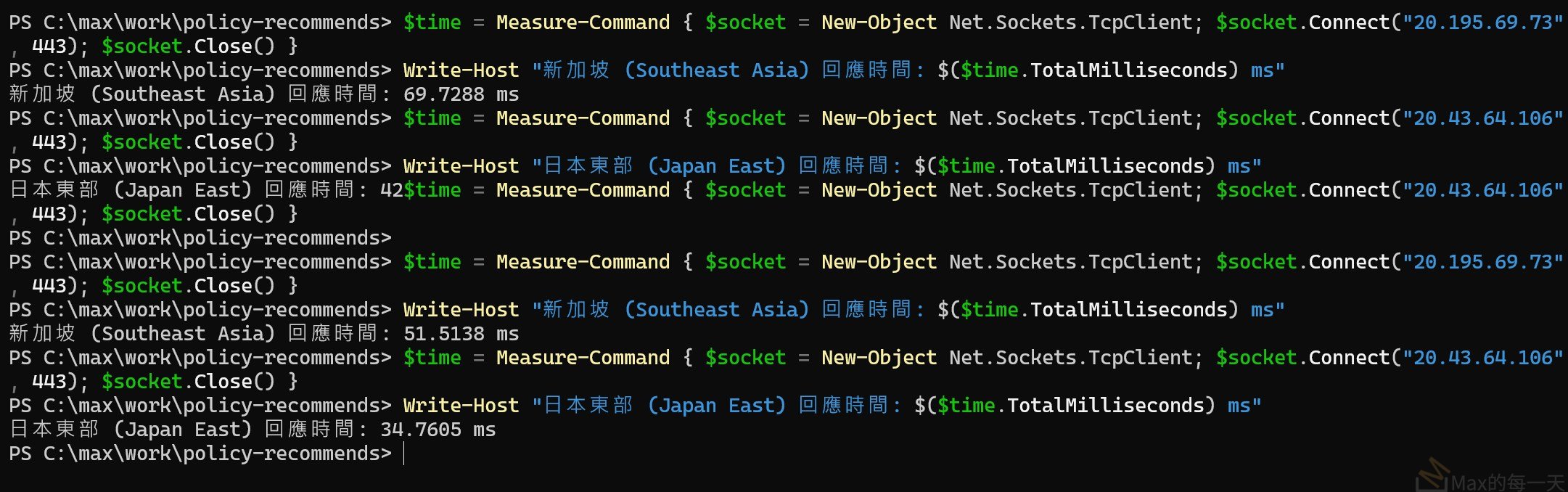Click the text cursor at the final prompt

(x=404, y=454)
